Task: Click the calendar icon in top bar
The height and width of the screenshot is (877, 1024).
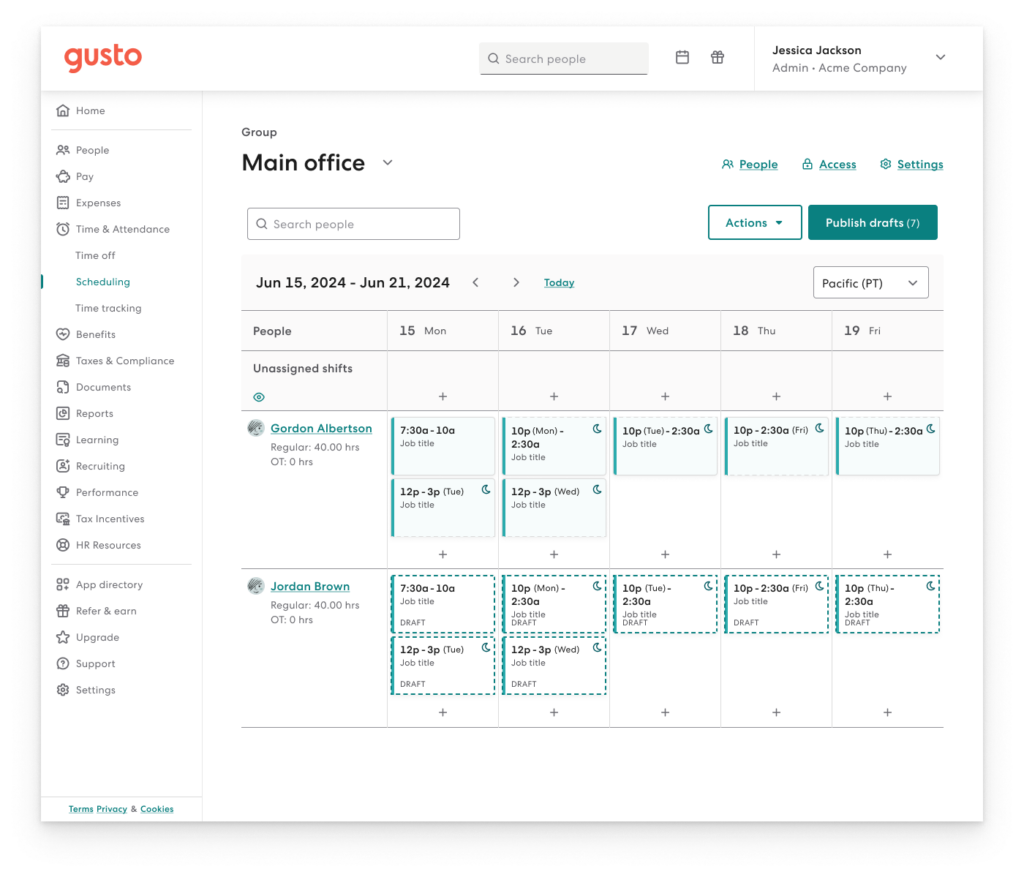Action: (x=682, y=58)
